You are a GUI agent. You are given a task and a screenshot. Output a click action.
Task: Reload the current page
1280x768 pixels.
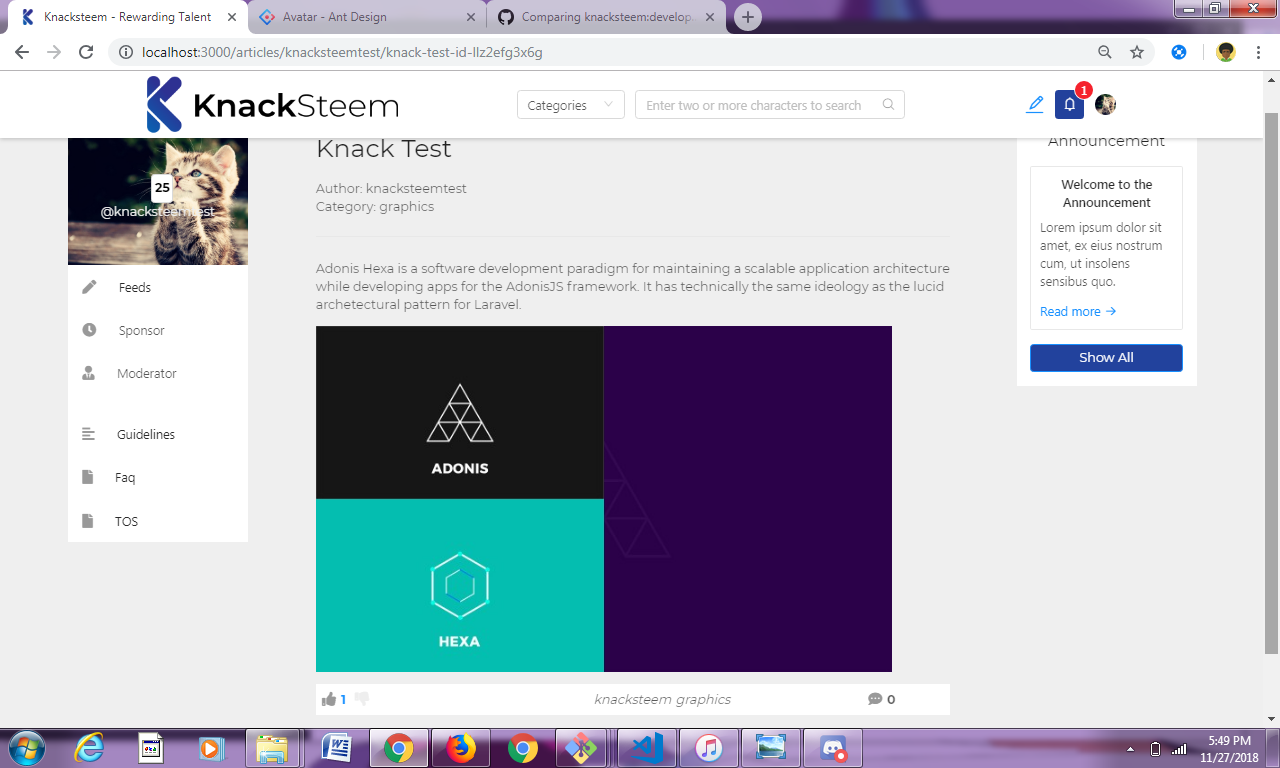coord(86,52)
